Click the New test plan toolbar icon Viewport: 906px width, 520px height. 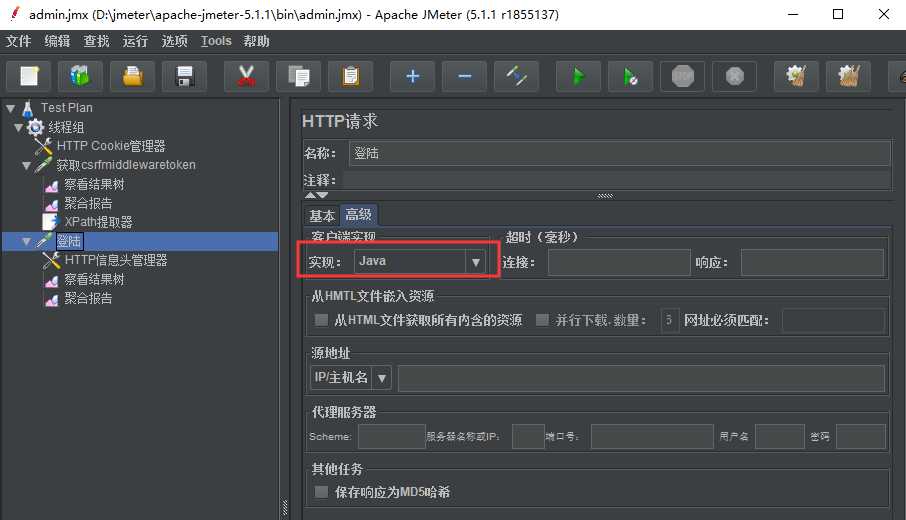tap(29, 76)
